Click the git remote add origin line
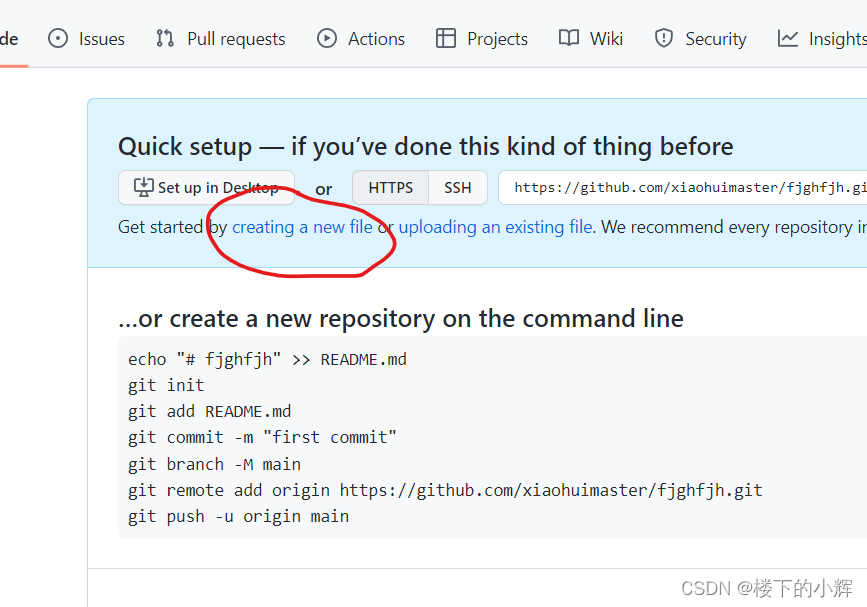 click(445, 490)
